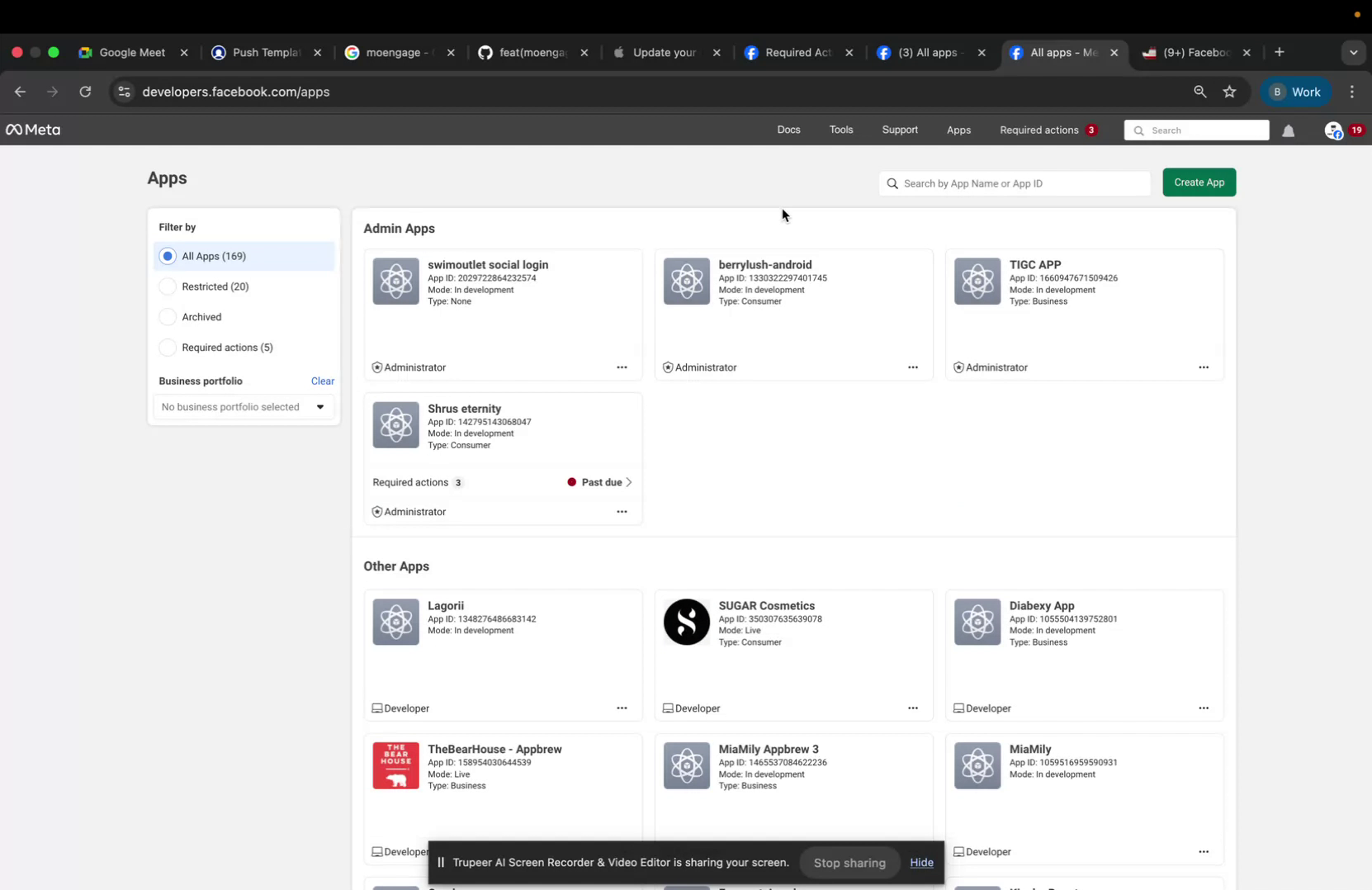Viewport: 1372px width, 890px height.
Task: Select the Restricted (20) filter
Action: point(168,286)
